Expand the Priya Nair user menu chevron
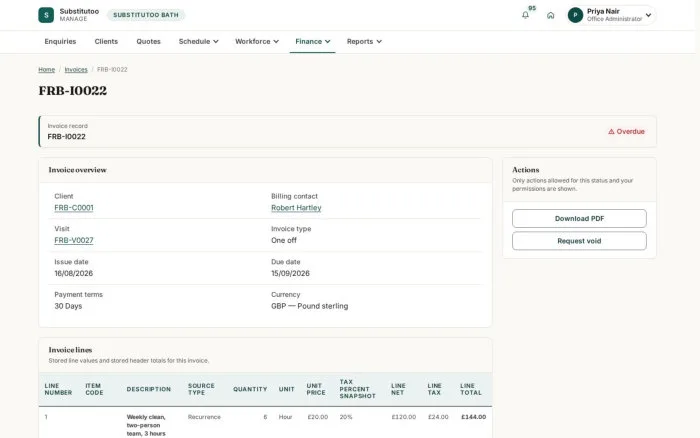Viewport: 700px width, 438px height. click(648, 15)
